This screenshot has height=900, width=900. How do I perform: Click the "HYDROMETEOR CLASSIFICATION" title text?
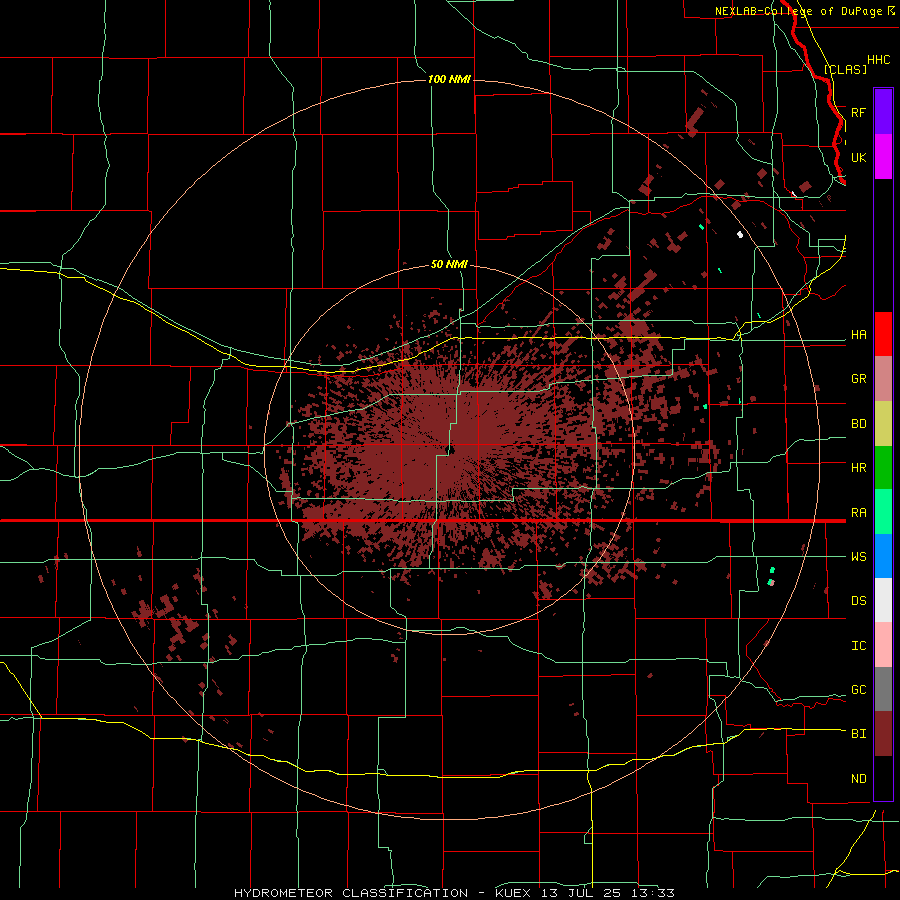click(351, 893)
